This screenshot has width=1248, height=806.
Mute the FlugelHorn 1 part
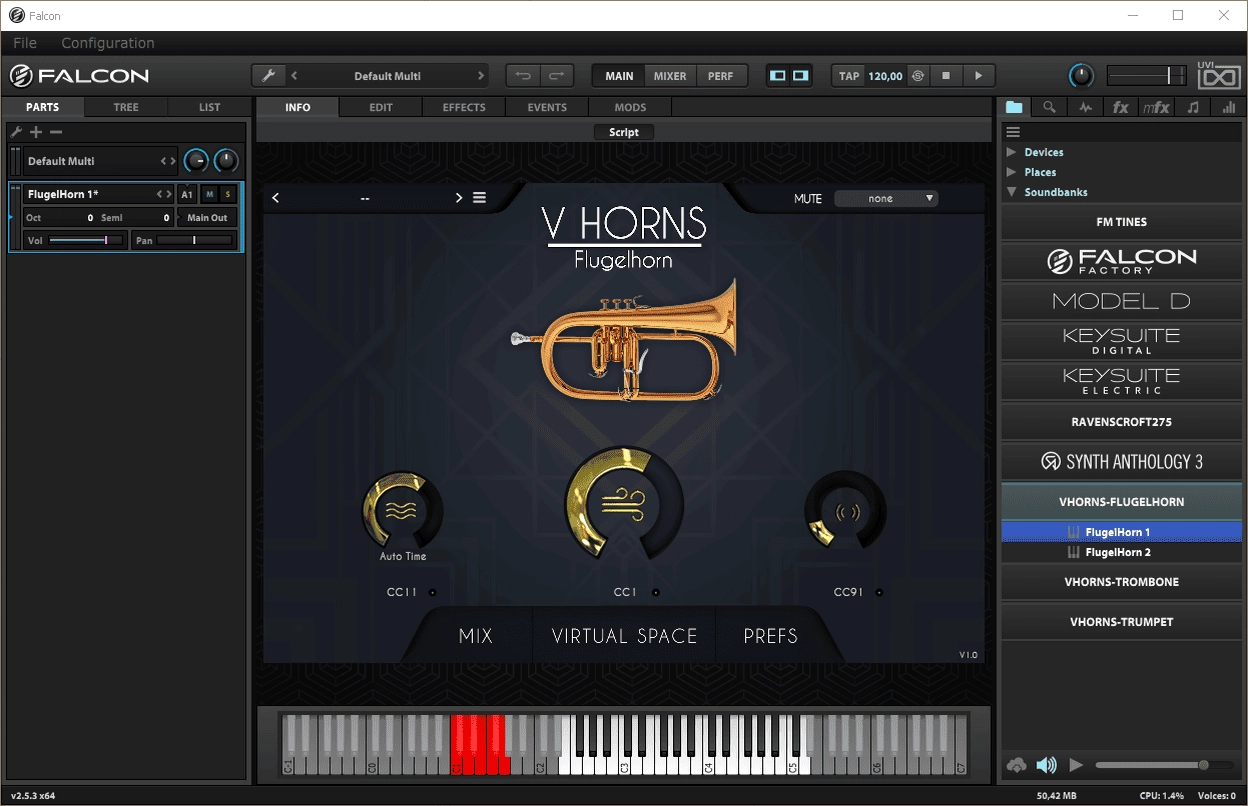click(210, 194)
